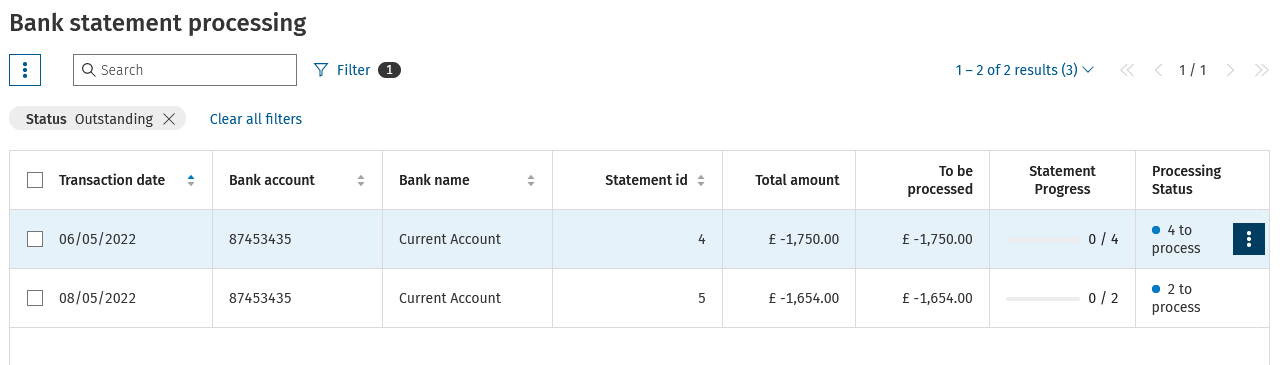Open row actions menu for statement 4

pos(1249,239)
